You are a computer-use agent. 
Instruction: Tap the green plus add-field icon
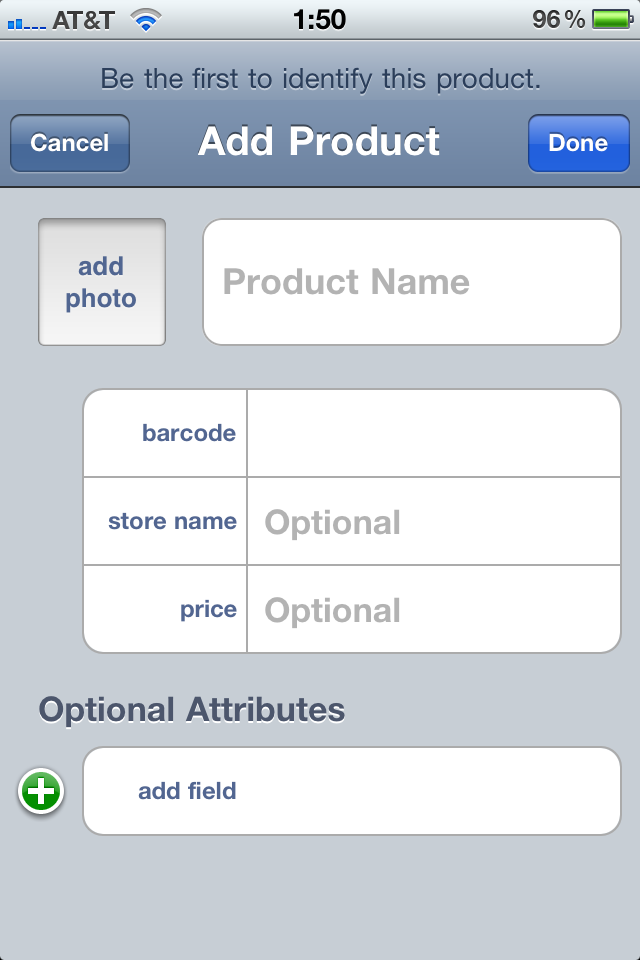41,792
